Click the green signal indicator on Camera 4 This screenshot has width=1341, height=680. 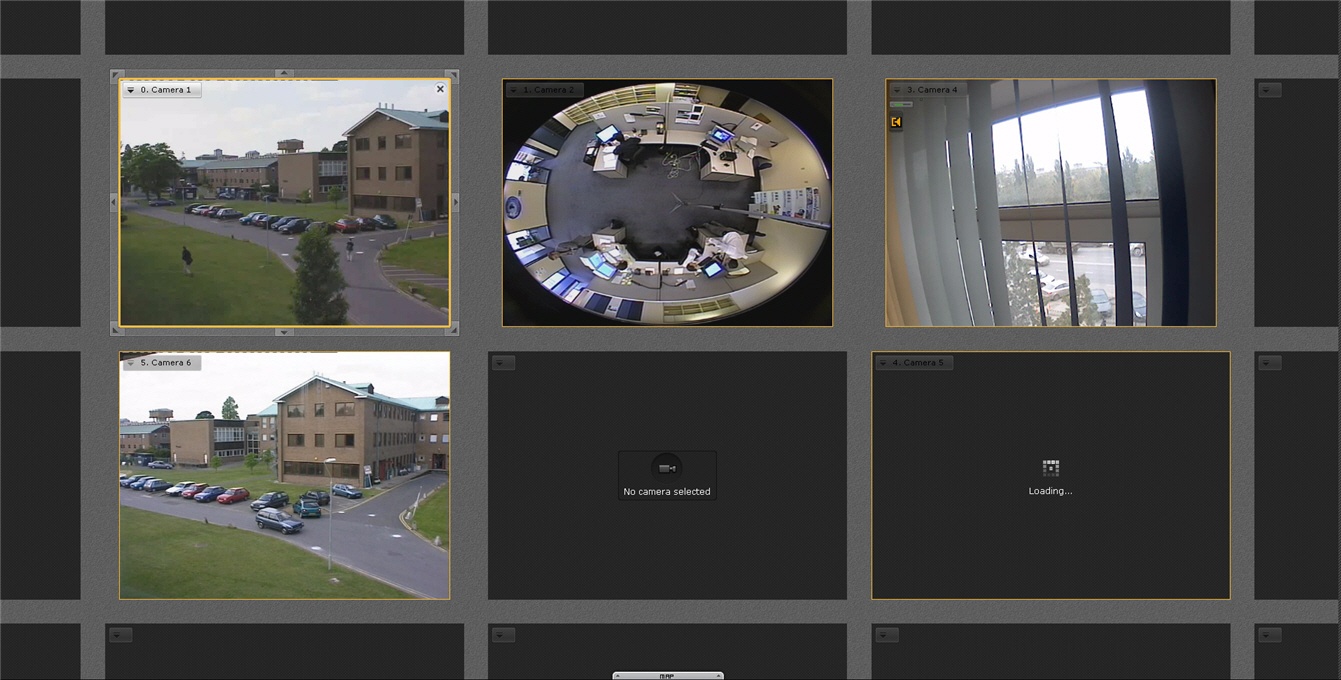pyautogui.click(x=901, y=104)
